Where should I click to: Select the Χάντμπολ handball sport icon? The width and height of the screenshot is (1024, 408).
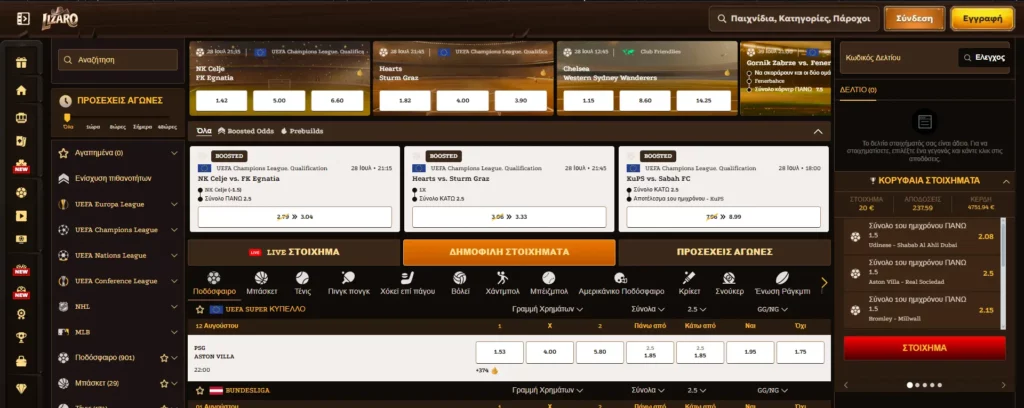click(x=502, y=283)
